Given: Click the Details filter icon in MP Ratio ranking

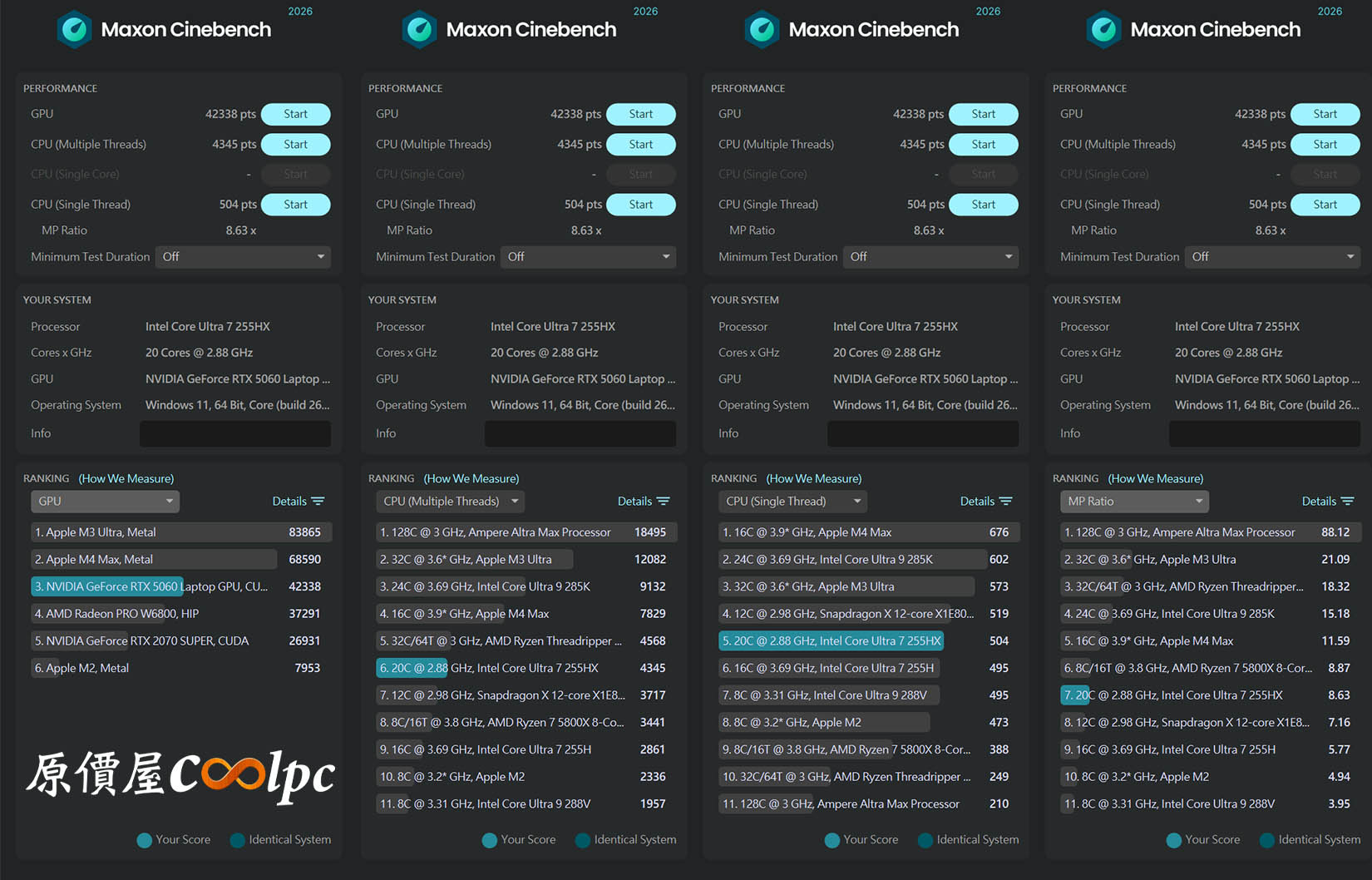Looking at the screenshot, I should [1347, 502].
